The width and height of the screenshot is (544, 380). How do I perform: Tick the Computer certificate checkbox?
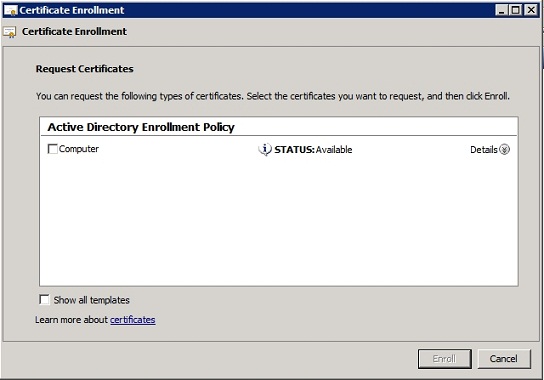tap(53, 149)
